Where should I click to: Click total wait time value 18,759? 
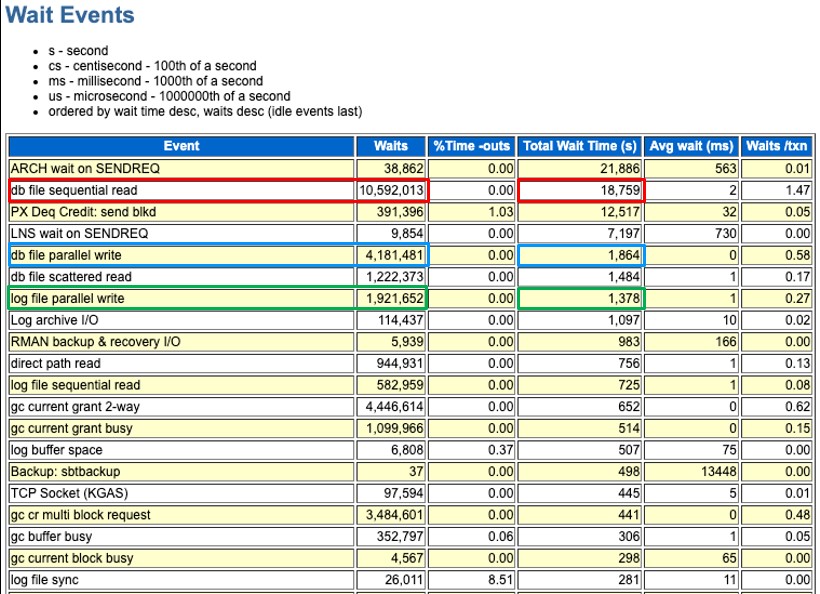click(620, 190)
